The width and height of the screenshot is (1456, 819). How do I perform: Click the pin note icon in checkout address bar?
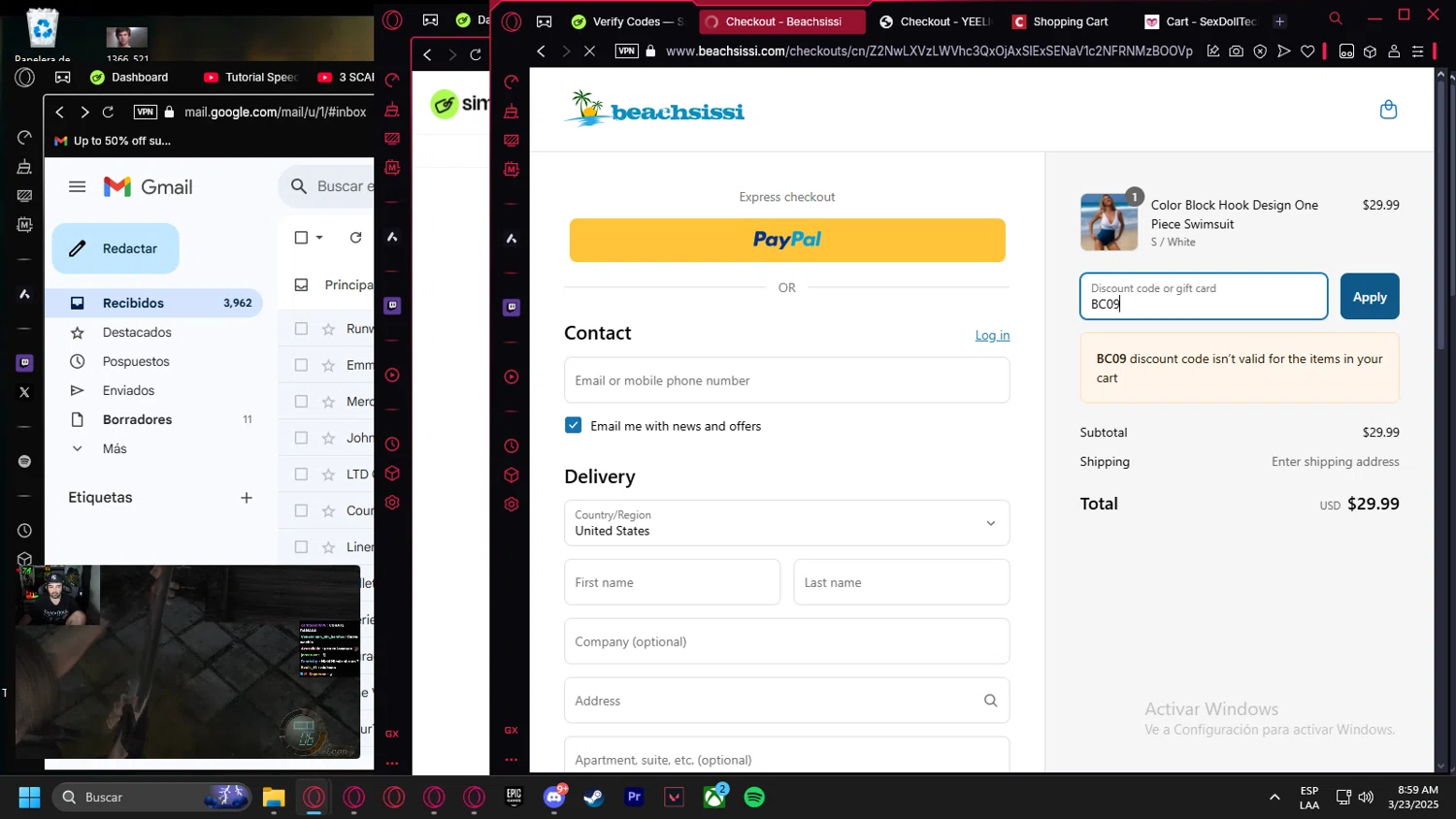[x=1212, y=51]
